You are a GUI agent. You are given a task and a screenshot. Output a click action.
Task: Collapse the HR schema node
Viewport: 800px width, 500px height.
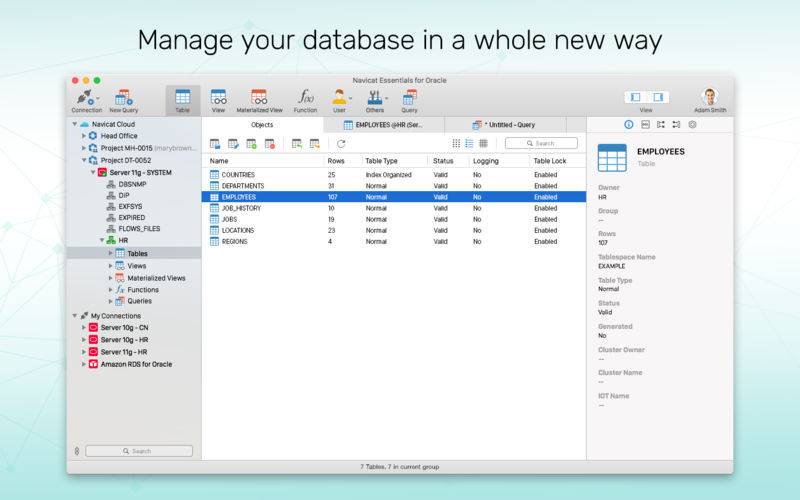pos(102,240)
